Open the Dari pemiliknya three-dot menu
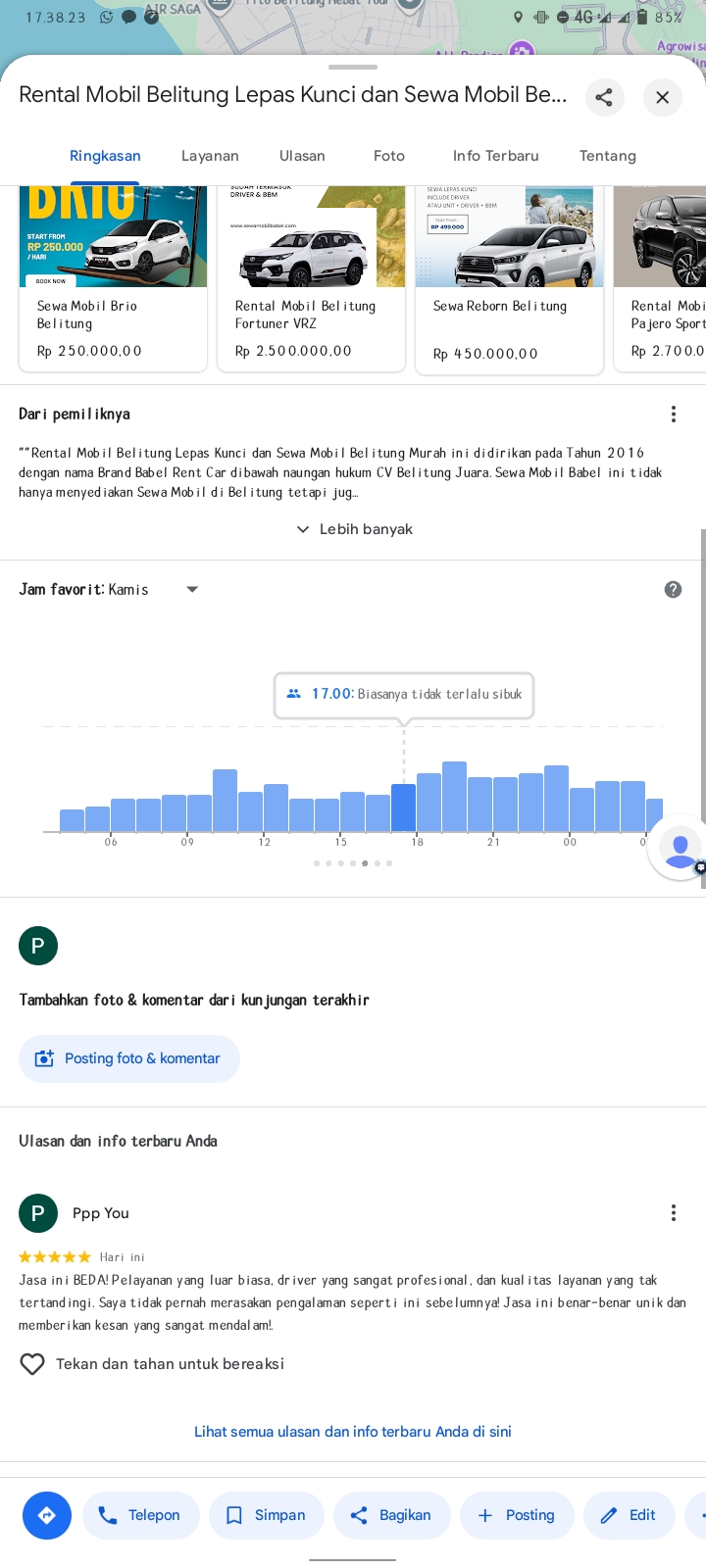 coord(674,415)
